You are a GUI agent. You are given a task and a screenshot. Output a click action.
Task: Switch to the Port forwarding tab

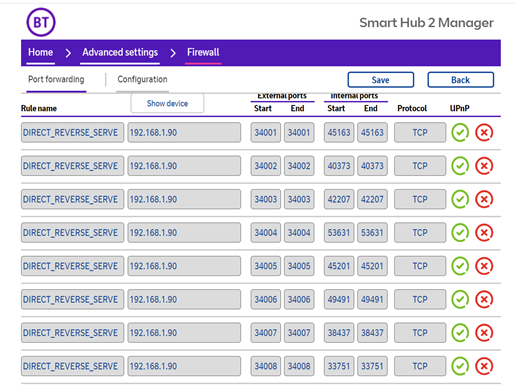pyautogui.click(x=56, y=79)
